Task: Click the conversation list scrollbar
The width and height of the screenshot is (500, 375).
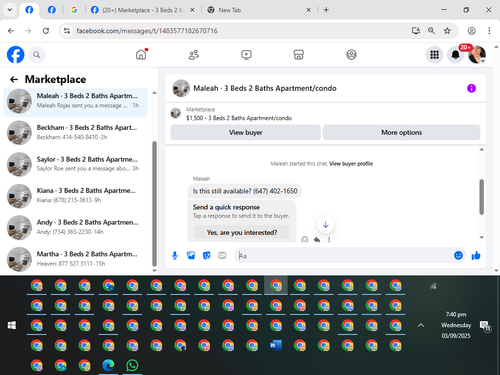Action: [x=154, y=203]
